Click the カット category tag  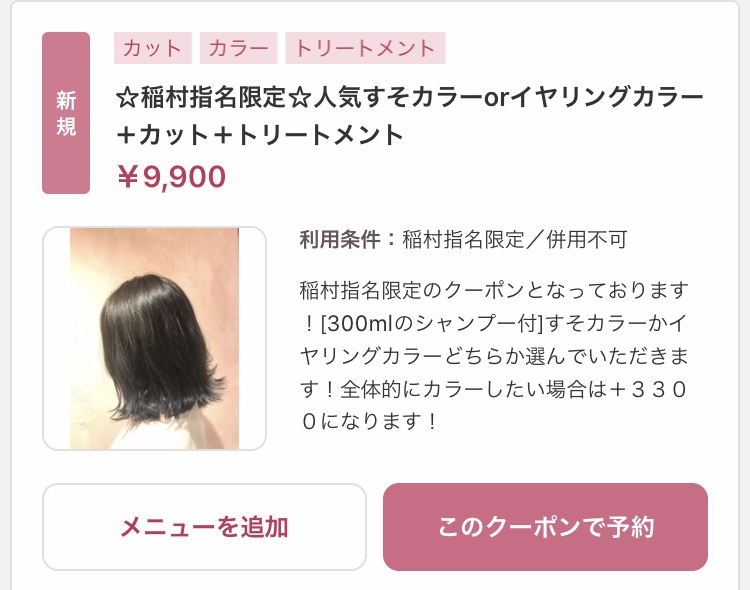coord(153,48)
